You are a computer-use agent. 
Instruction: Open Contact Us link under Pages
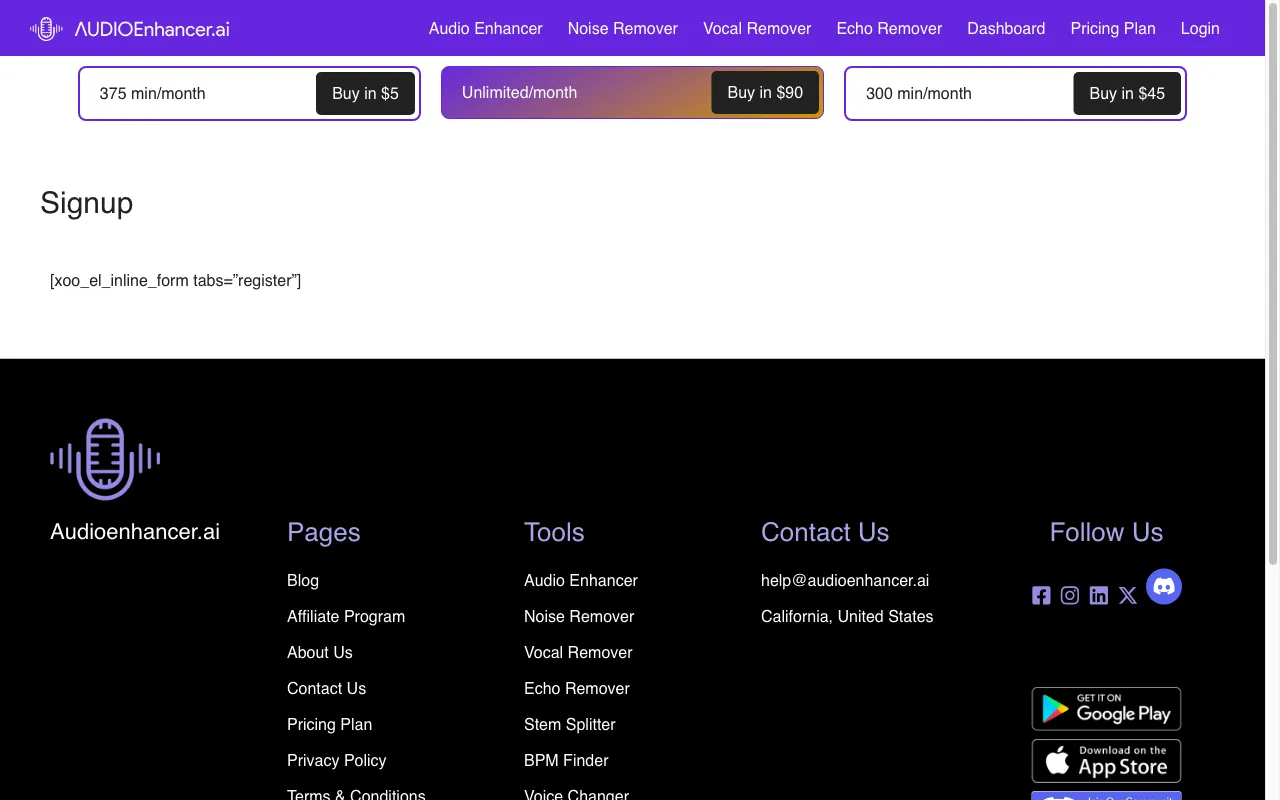click(x=326, y=688)
